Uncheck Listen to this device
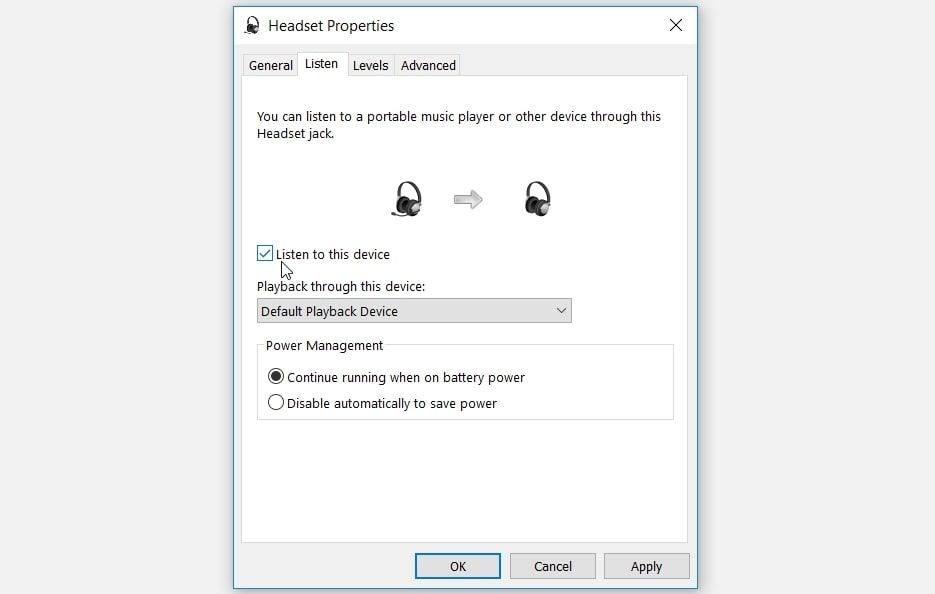Viewport: 935px width, 594px height. 265,253
